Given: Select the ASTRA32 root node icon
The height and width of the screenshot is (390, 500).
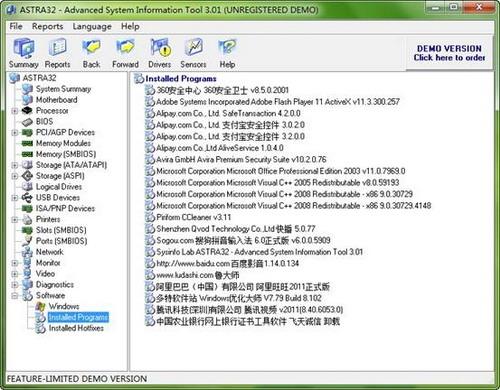Looking at the screenshot, I should tap(15, 78).
